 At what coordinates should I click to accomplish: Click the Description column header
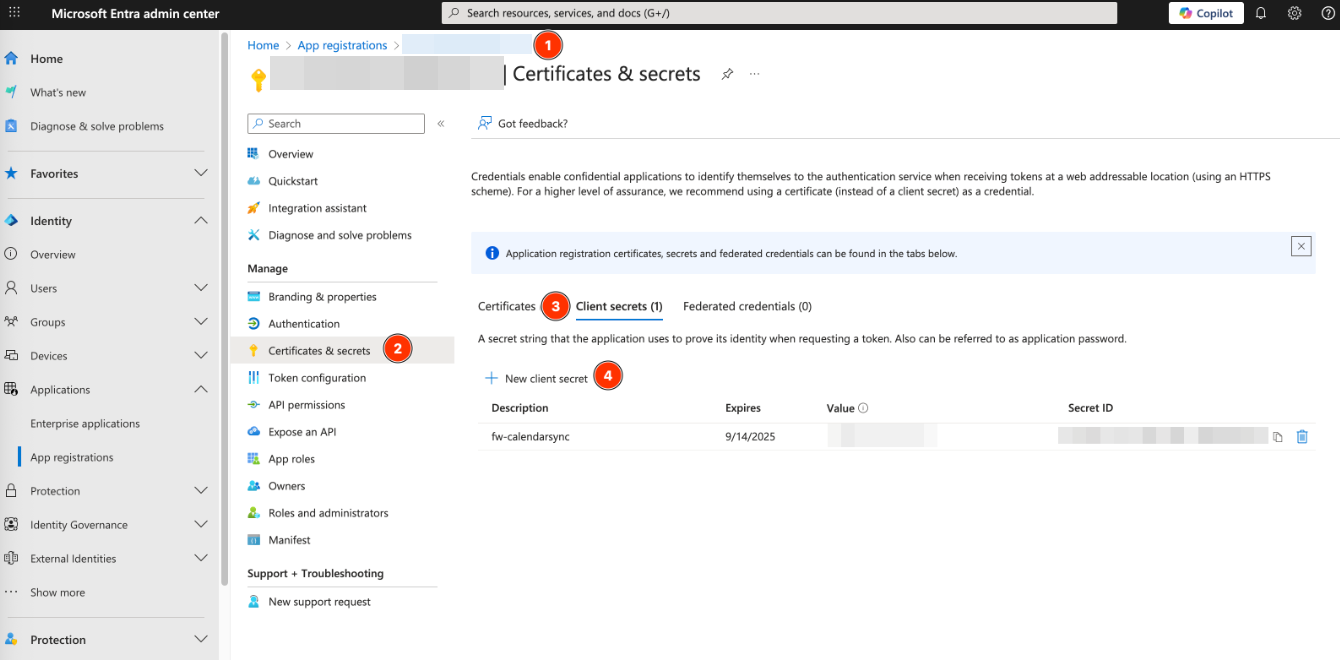[x=520, y=408]
